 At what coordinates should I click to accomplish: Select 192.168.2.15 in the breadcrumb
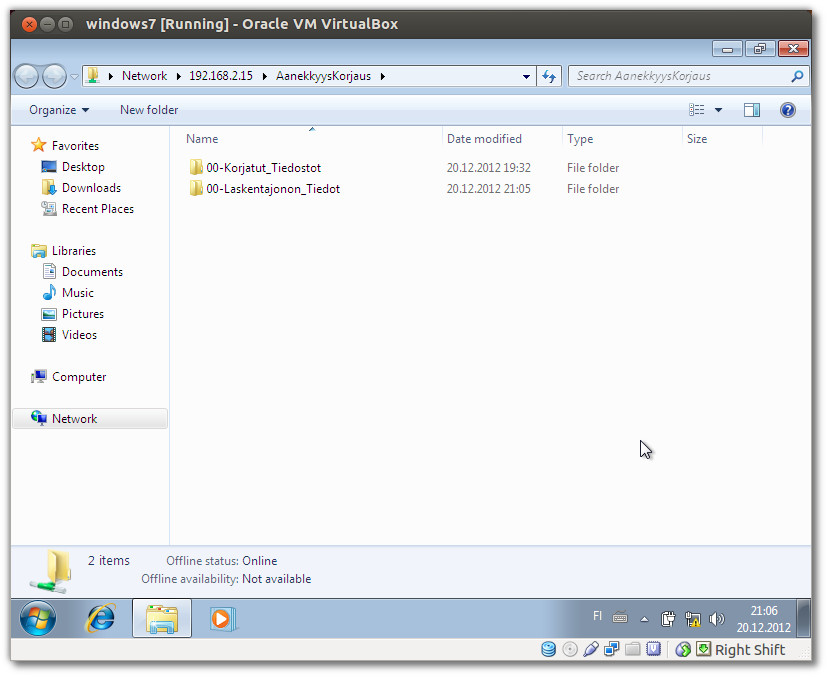click(x=221, y=76)
